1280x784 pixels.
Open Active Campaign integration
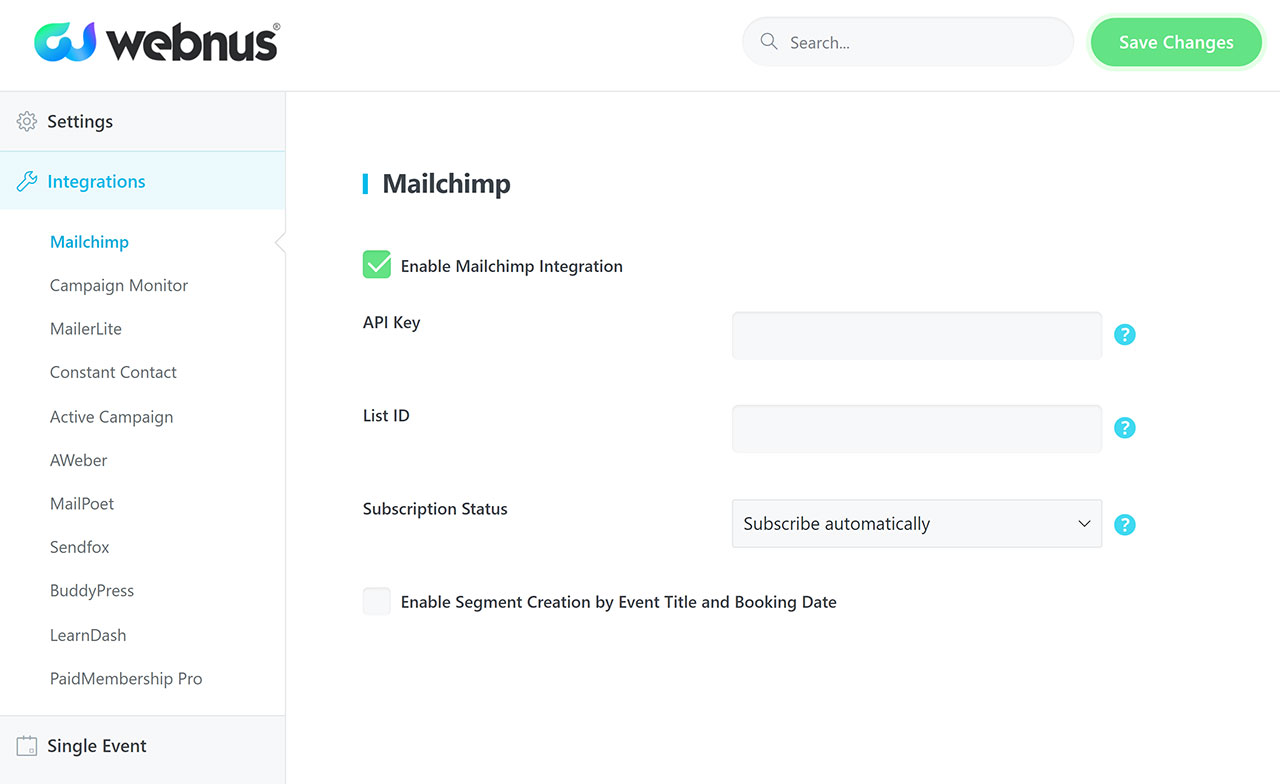click(111, 417)
